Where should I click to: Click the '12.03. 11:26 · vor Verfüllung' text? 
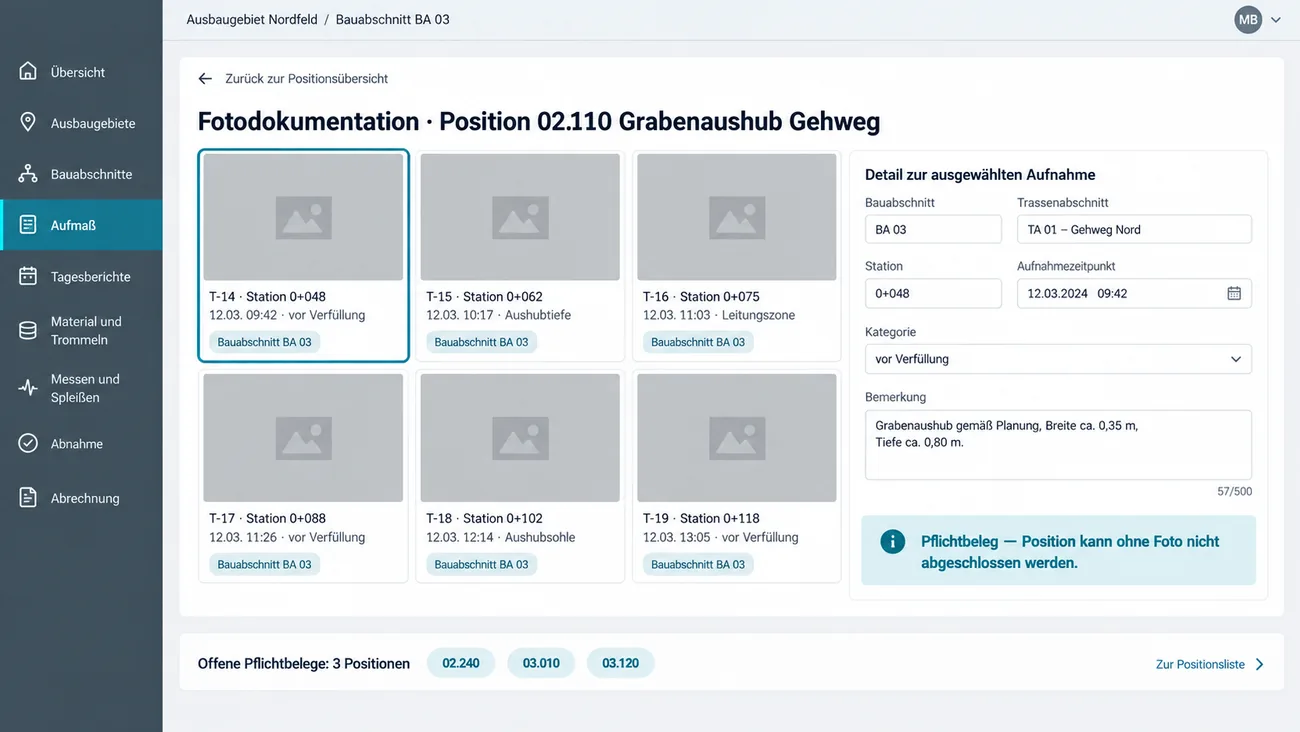tap(287, 537)
